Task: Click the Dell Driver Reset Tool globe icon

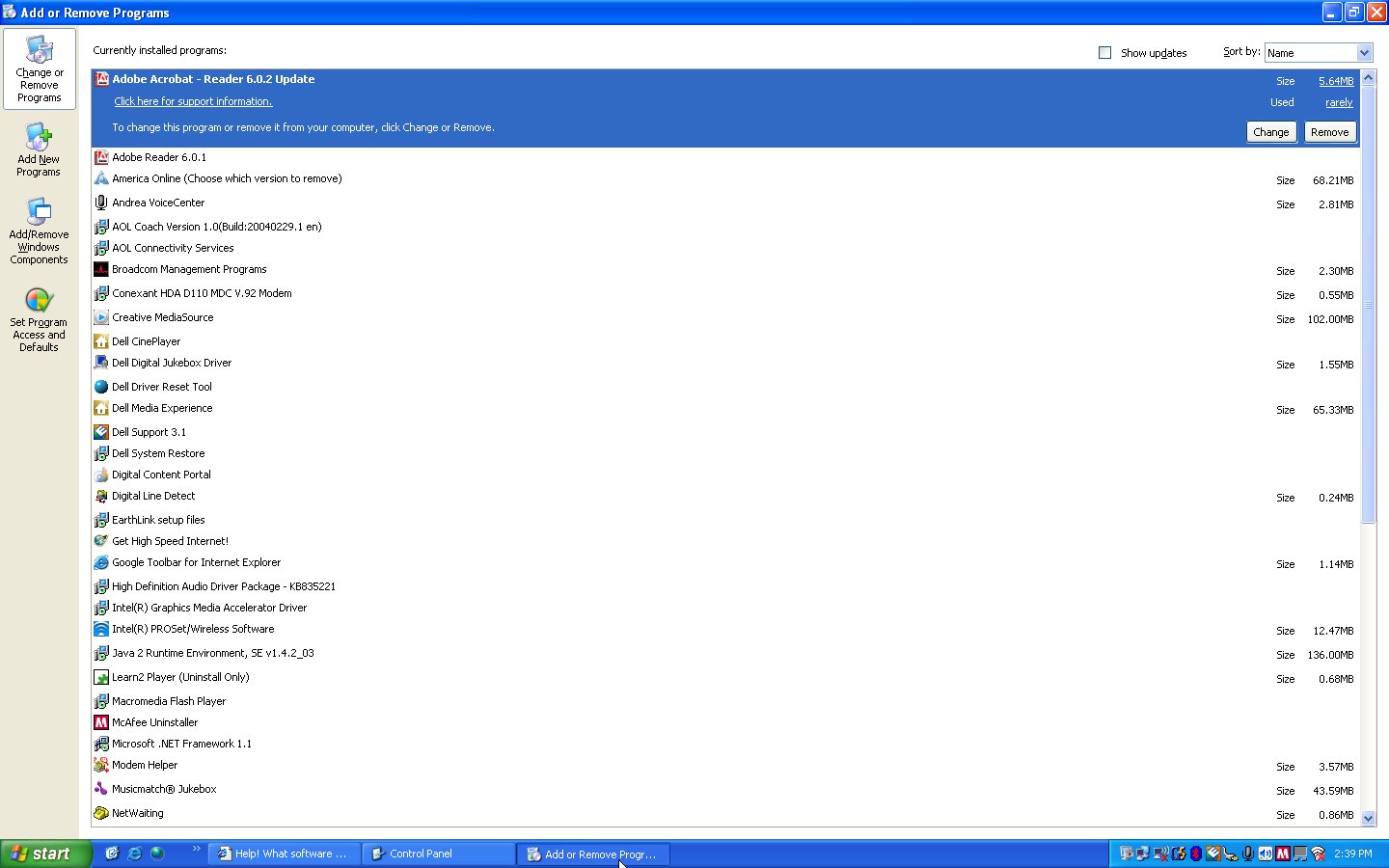Action: click(x=101, y=387)
